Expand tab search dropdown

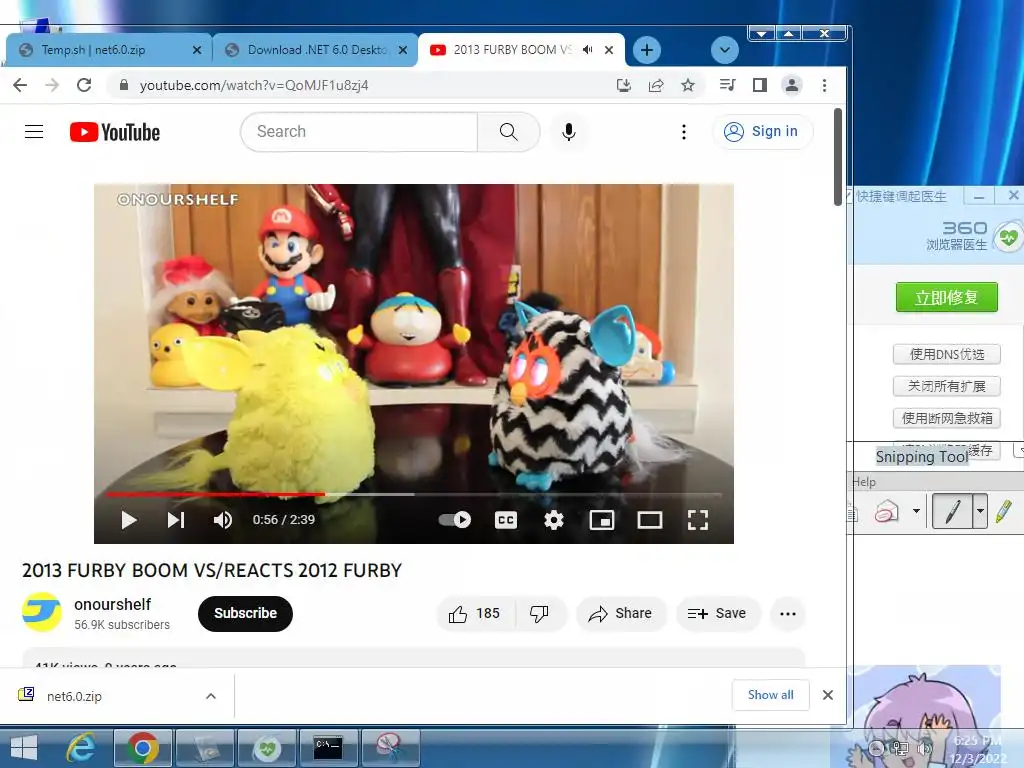(x=724, y=50)
